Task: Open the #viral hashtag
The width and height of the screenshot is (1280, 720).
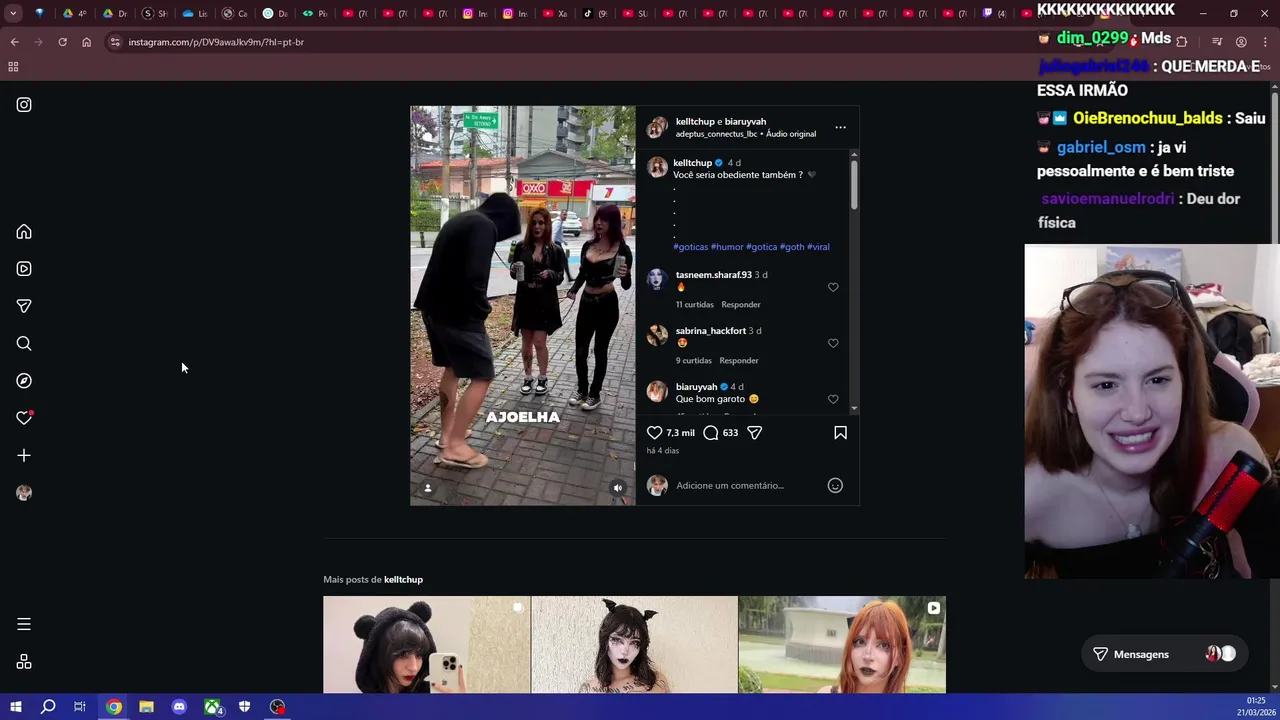Action: [x=818, y=247]
